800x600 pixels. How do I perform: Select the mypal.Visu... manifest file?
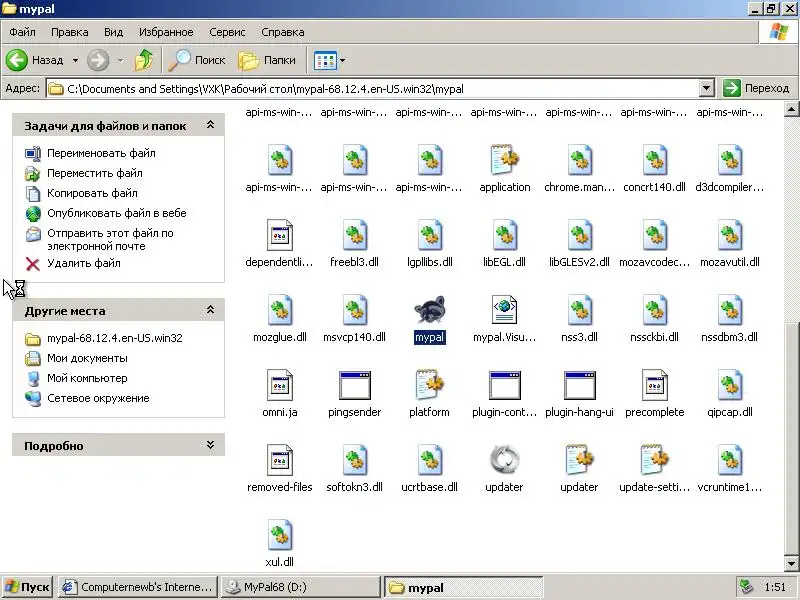(x=504, y=310)
